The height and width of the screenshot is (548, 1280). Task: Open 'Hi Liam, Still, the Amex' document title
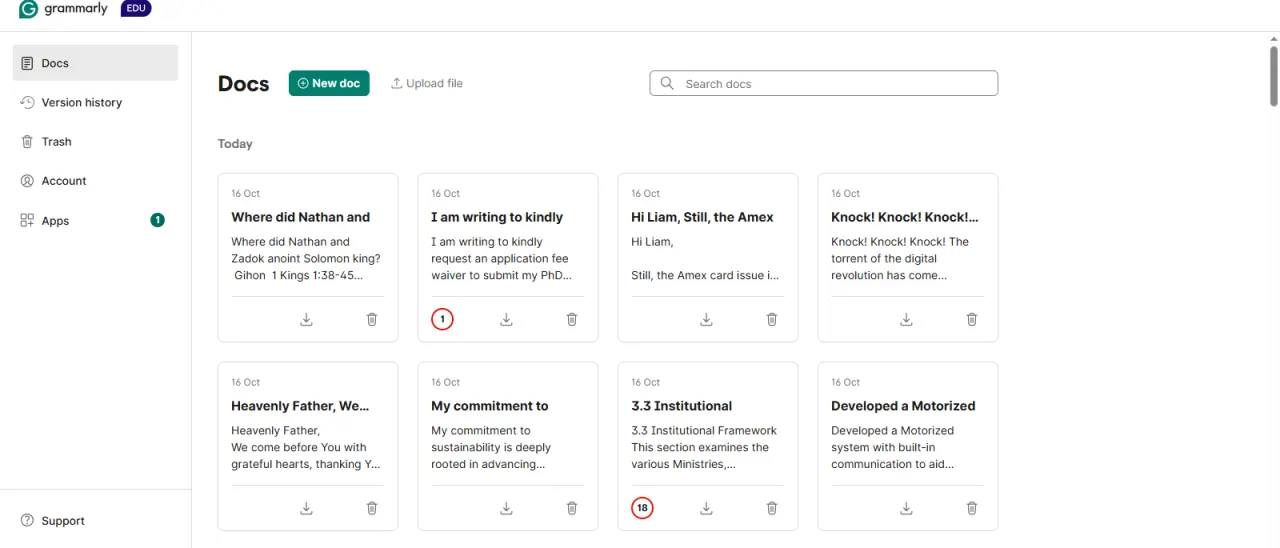[x=702, y=217]
